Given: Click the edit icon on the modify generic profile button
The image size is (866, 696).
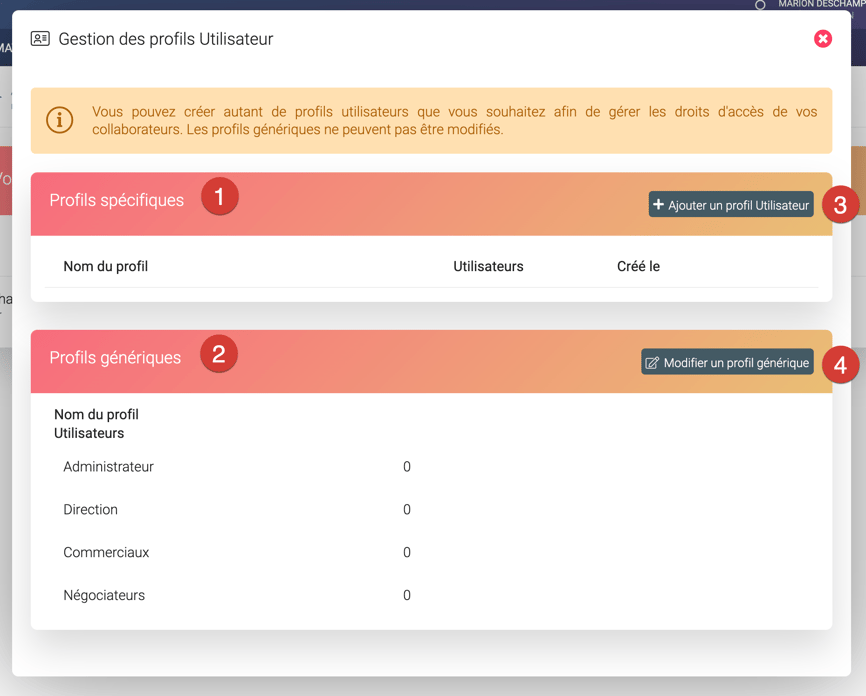Looking at the screenshot, I should point(652,362).
